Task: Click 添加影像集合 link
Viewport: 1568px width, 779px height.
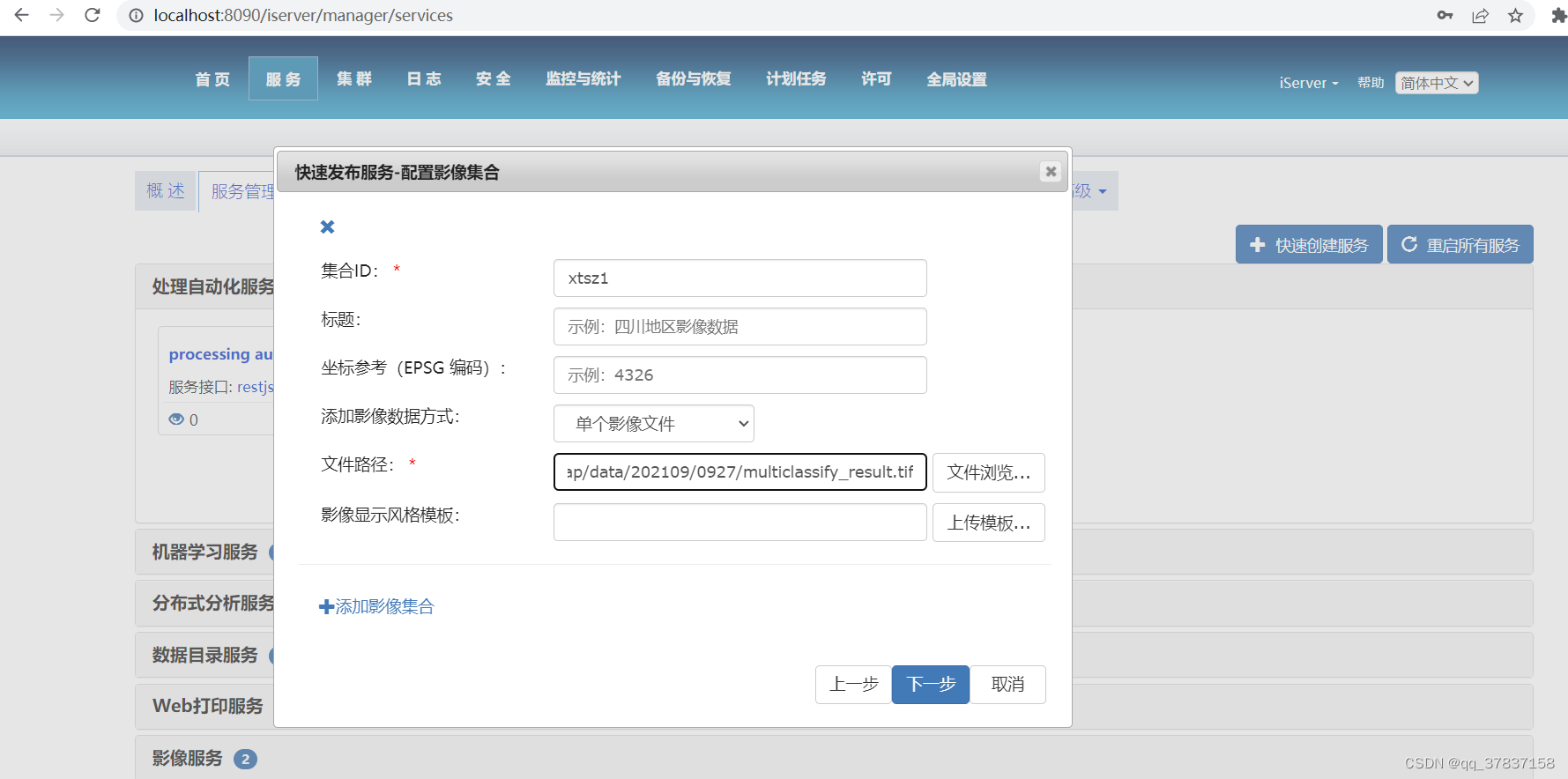Action: (376, 606)
